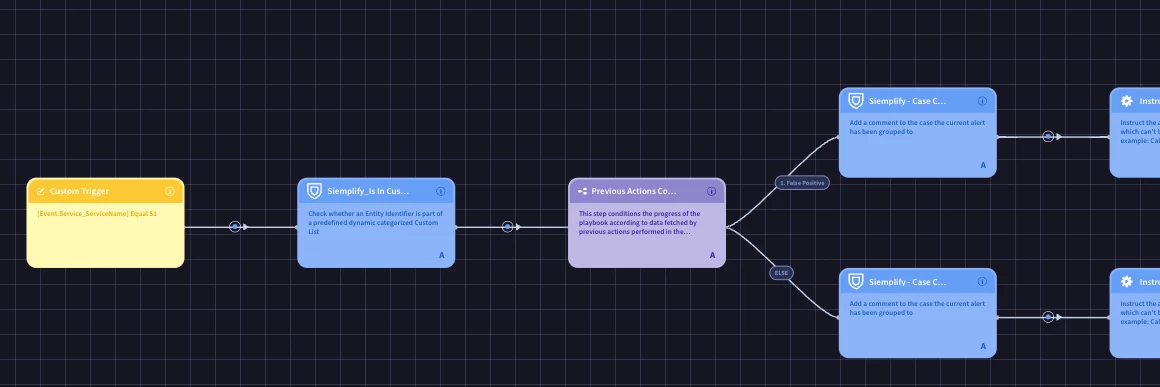Click connector dot before Previous Actions node

(x=508, y=227)
